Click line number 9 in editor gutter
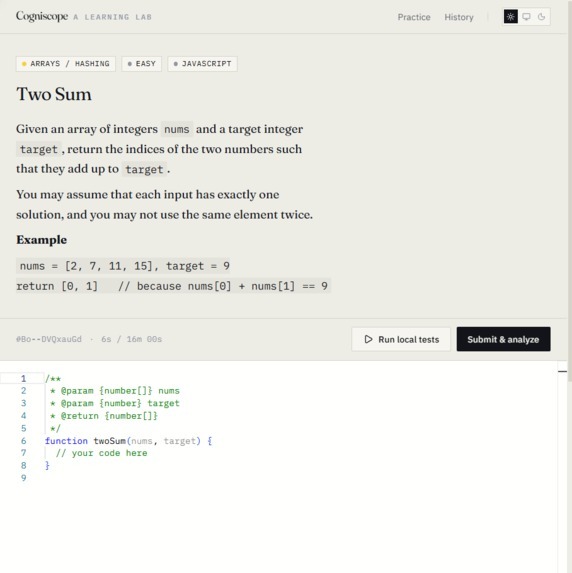Screen dimensions: 572x573 (23, 478)
